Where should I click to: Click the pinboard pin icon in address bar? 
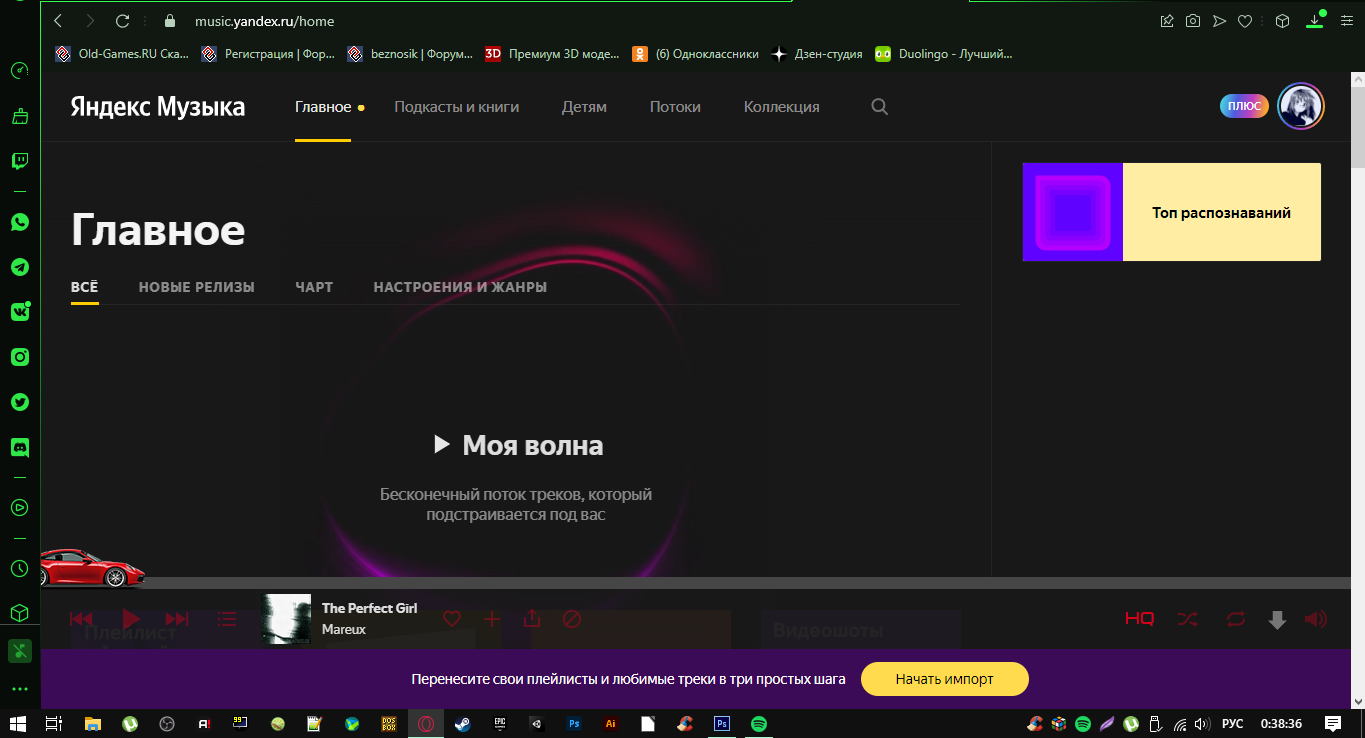(x=1167, y=20)
